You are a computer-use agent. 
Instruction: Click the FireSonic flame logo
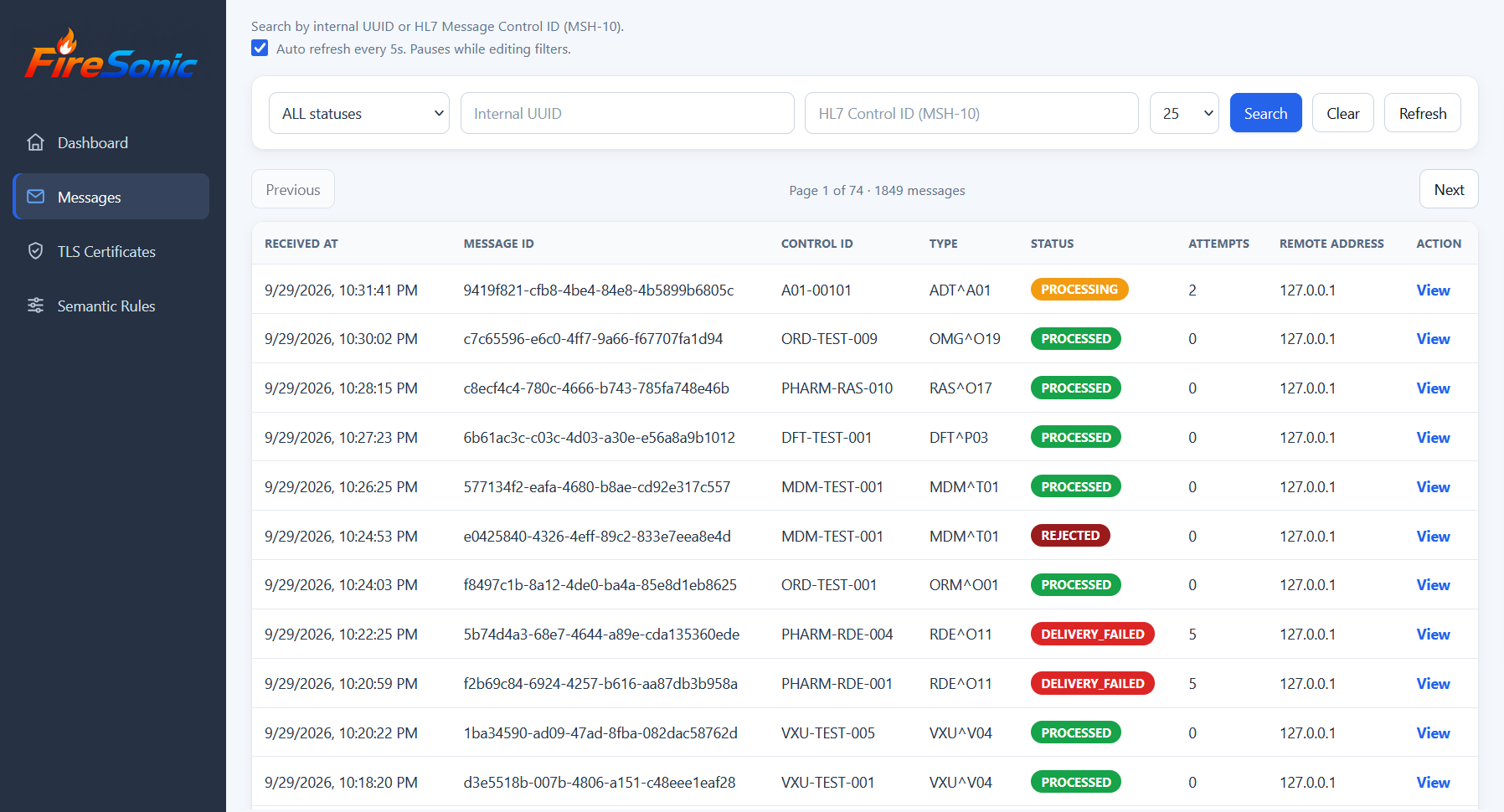pyautogui.click(x=111, y=54)
